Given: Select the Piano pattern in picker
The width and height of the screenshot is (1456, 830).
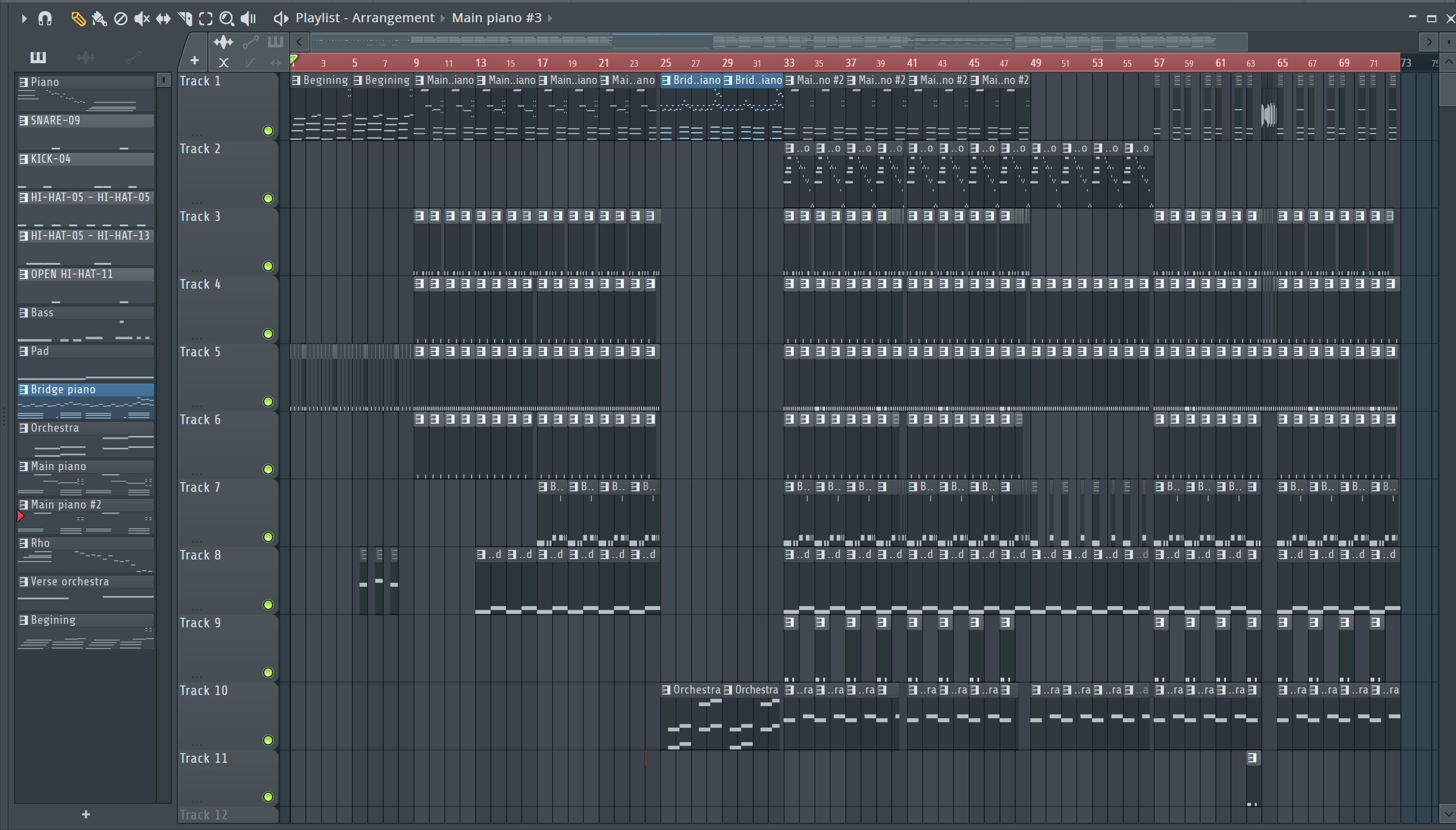Looking at the screenshot, I should click(85, 93).
